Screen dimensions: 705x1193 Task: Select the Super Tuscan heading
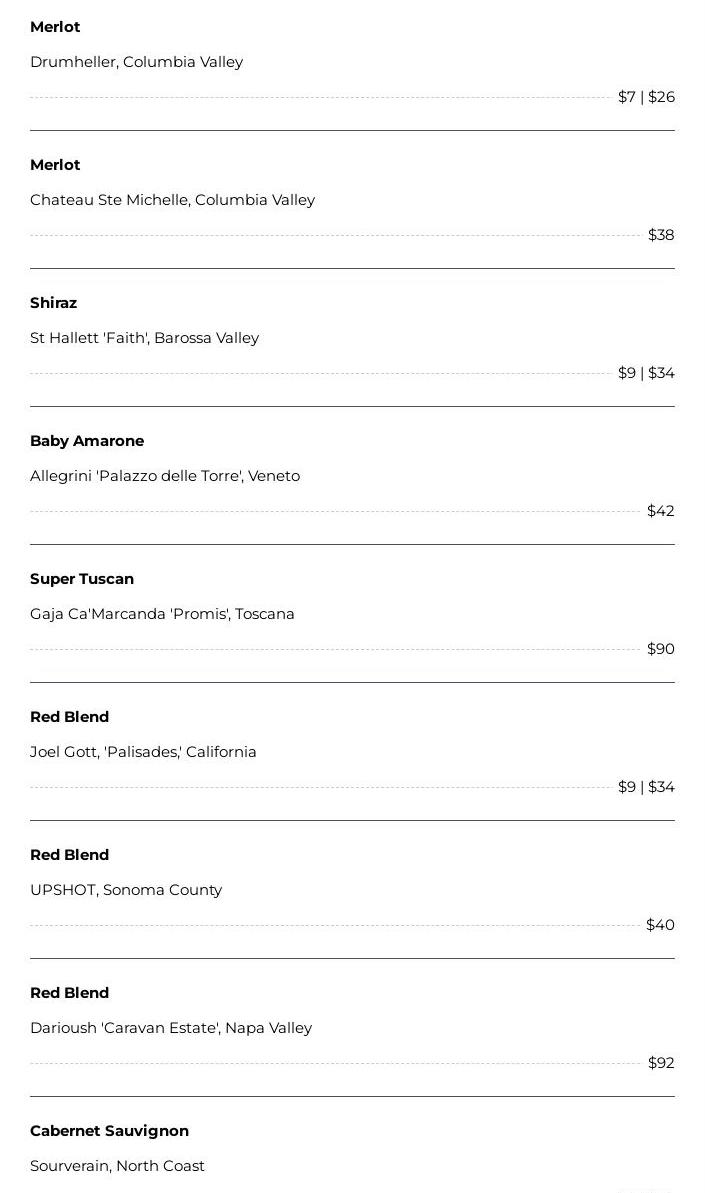pyautogui.click(x=81, y=579)
